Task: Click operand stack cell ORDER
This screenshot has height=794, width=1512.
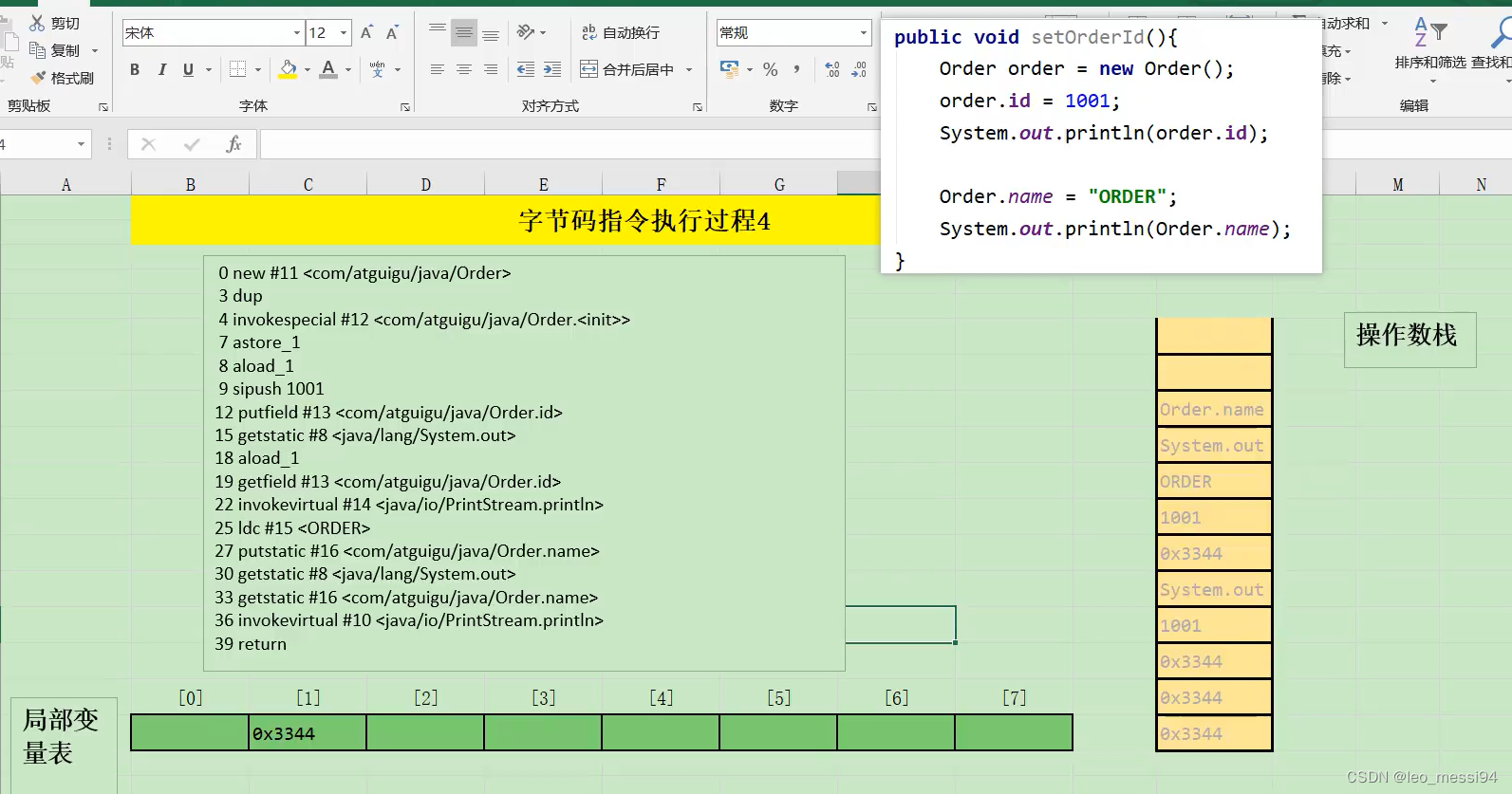Action: [x=1213, y=482]
